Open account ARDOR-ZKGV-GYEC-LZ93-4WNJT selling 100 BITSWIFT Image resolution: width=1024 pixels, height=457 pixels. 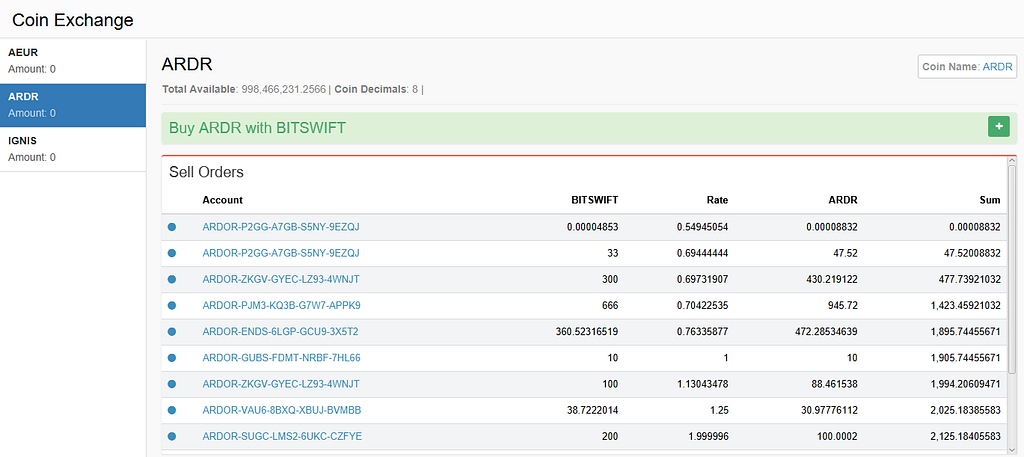281,384
